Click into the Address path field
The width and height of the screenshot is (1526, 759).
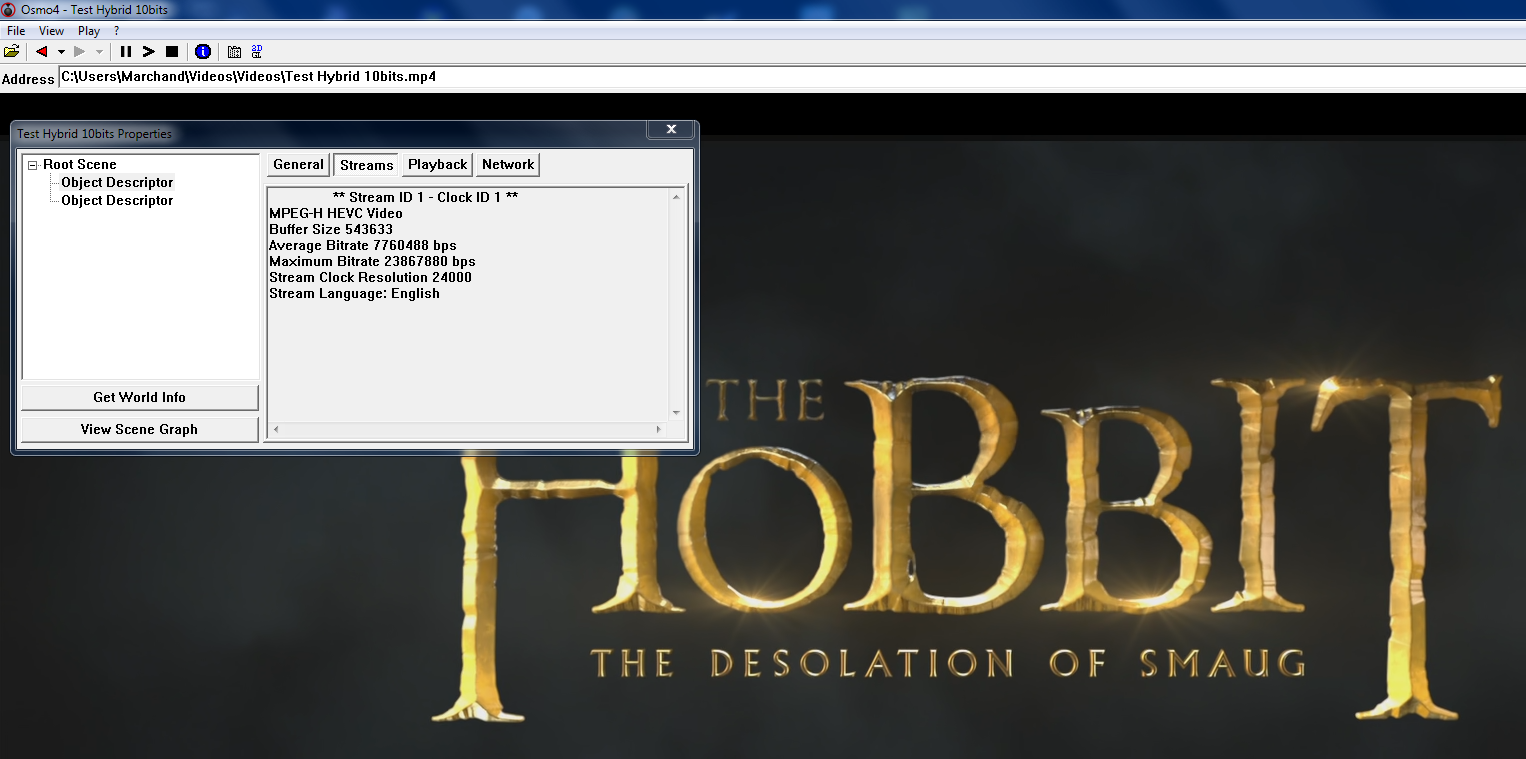pos(791,77)
